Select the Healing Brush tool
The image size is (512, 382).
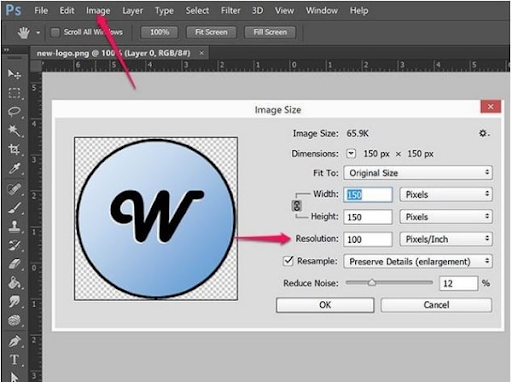[14, 189]
